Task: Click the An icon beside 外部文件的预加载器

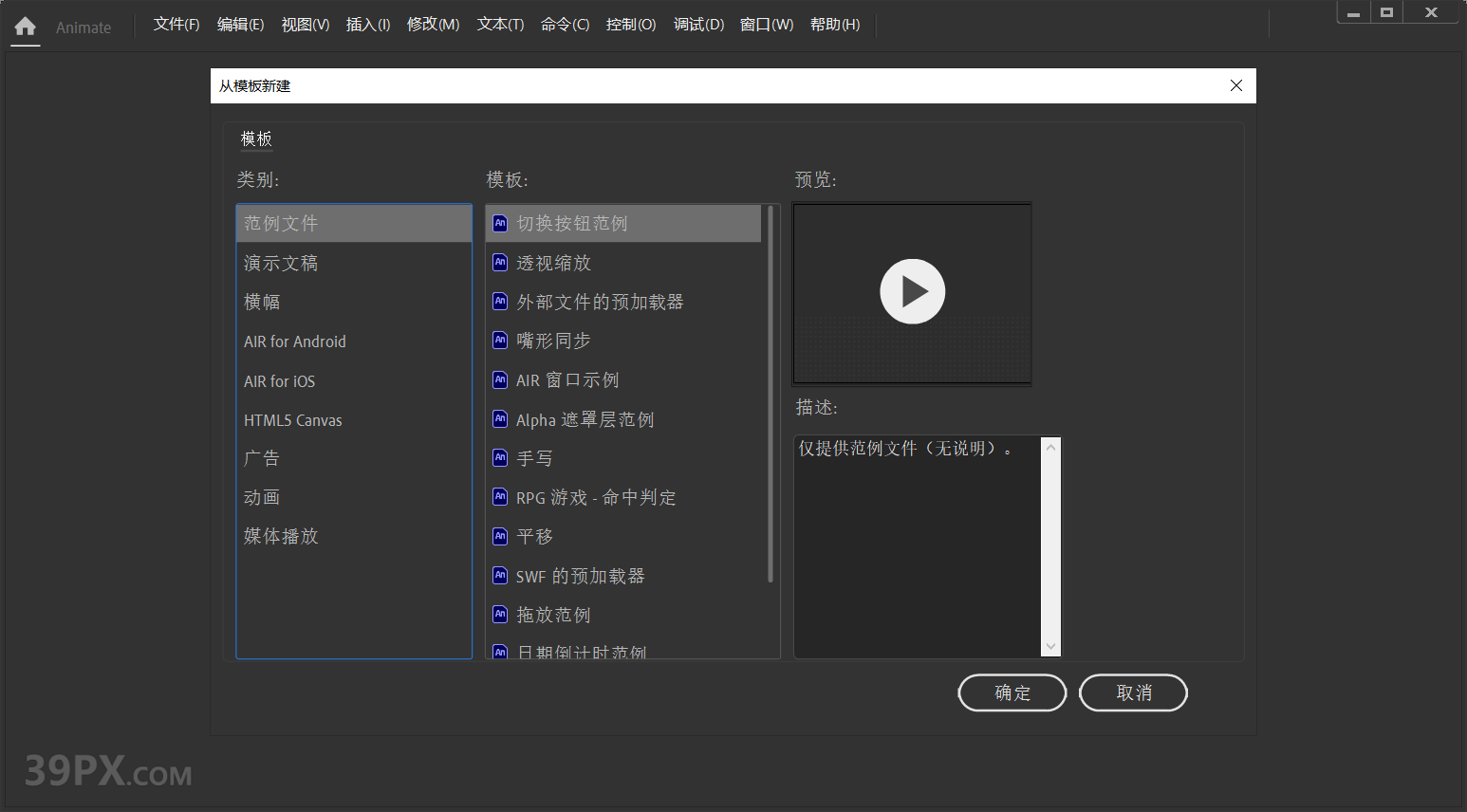Action: pyautogui.click(x=500, y=301)
